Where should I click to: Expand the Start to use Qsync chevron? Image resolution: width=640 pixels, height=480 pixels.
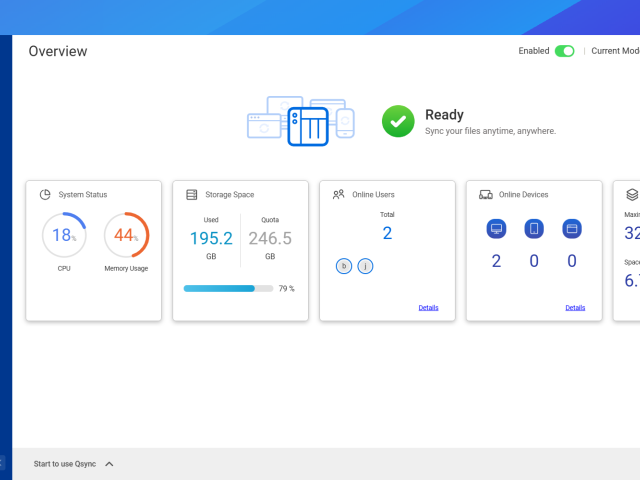[x=109, y=464]
